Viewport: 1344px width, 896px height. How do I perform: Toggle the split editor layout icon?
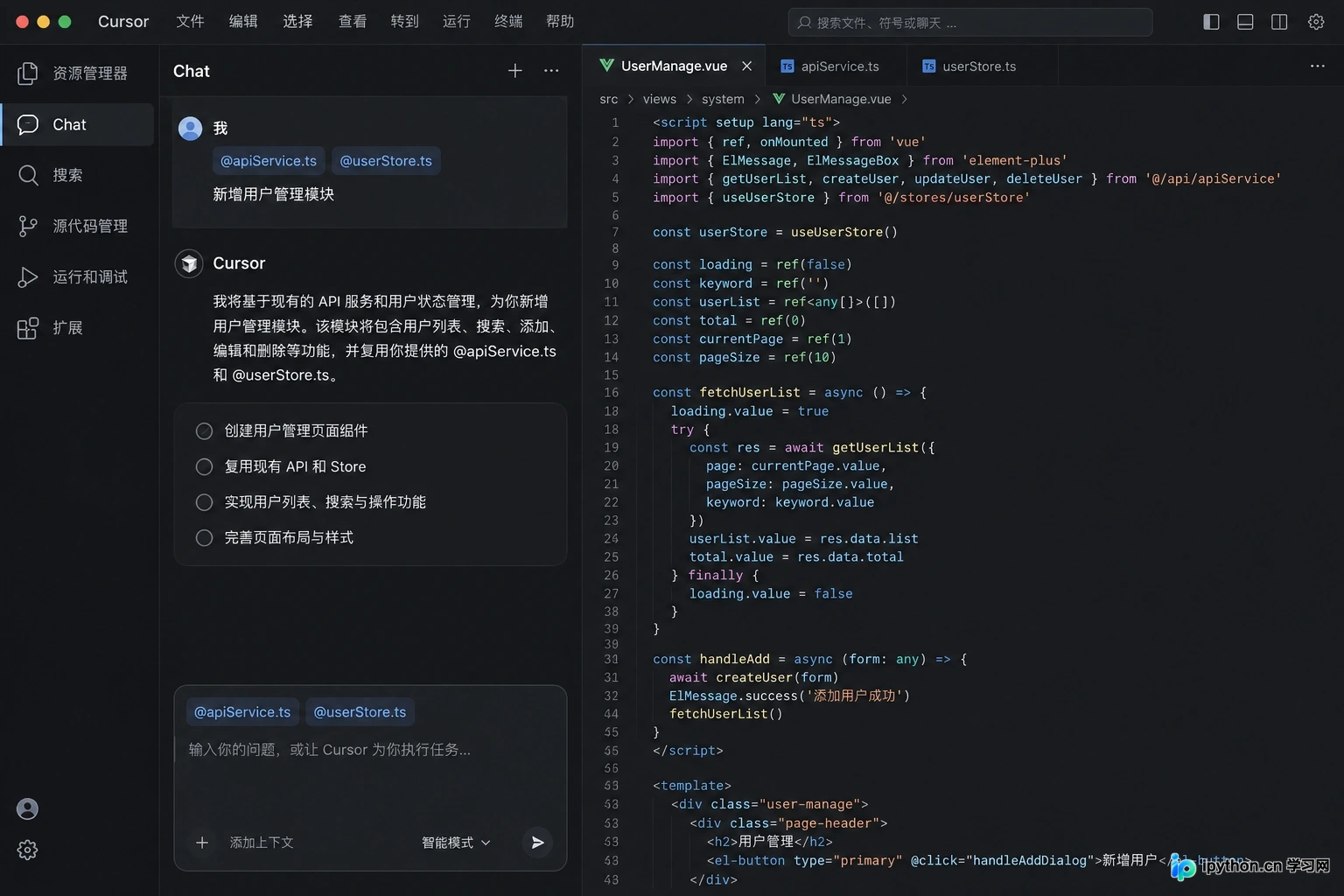(1279, 22)
